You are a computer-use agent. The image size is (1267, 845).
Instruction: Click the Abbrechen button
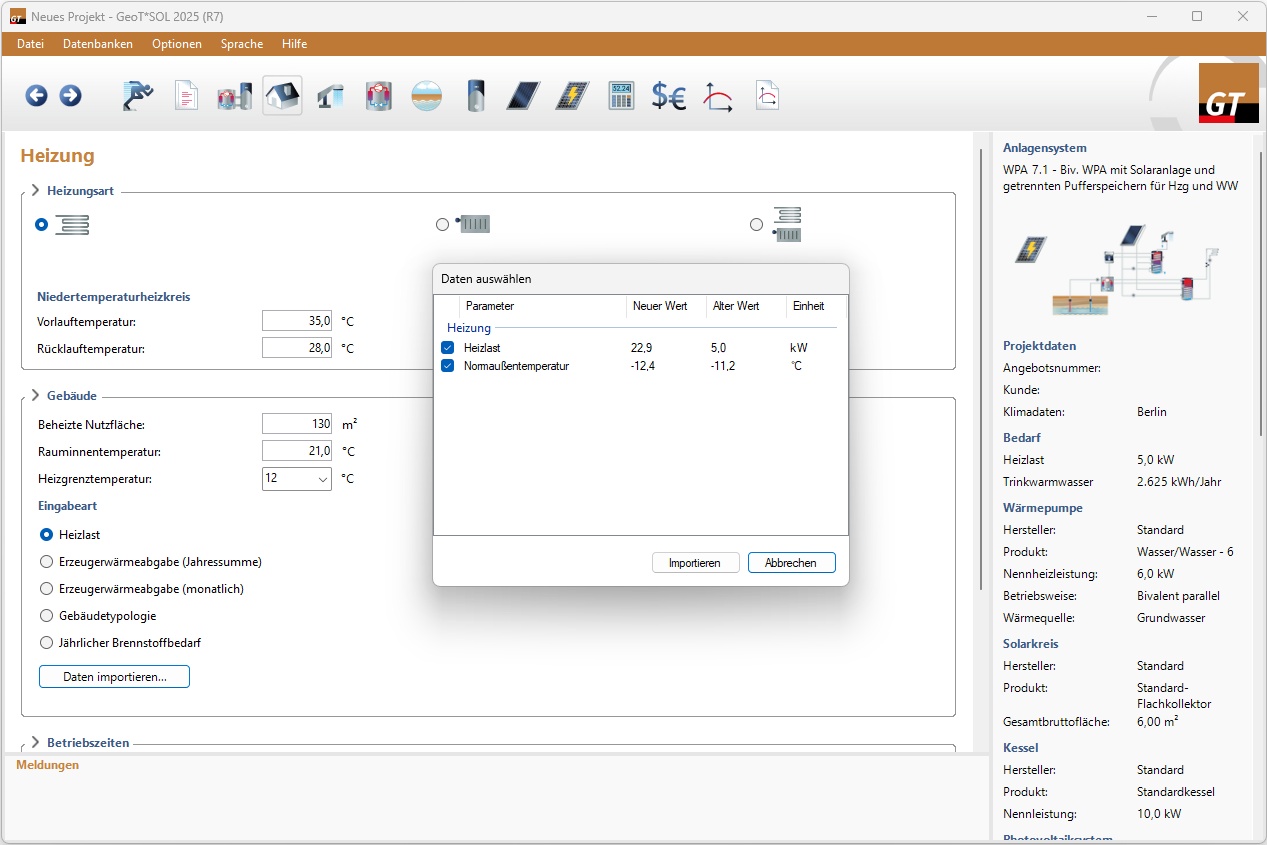click(791, 563)
